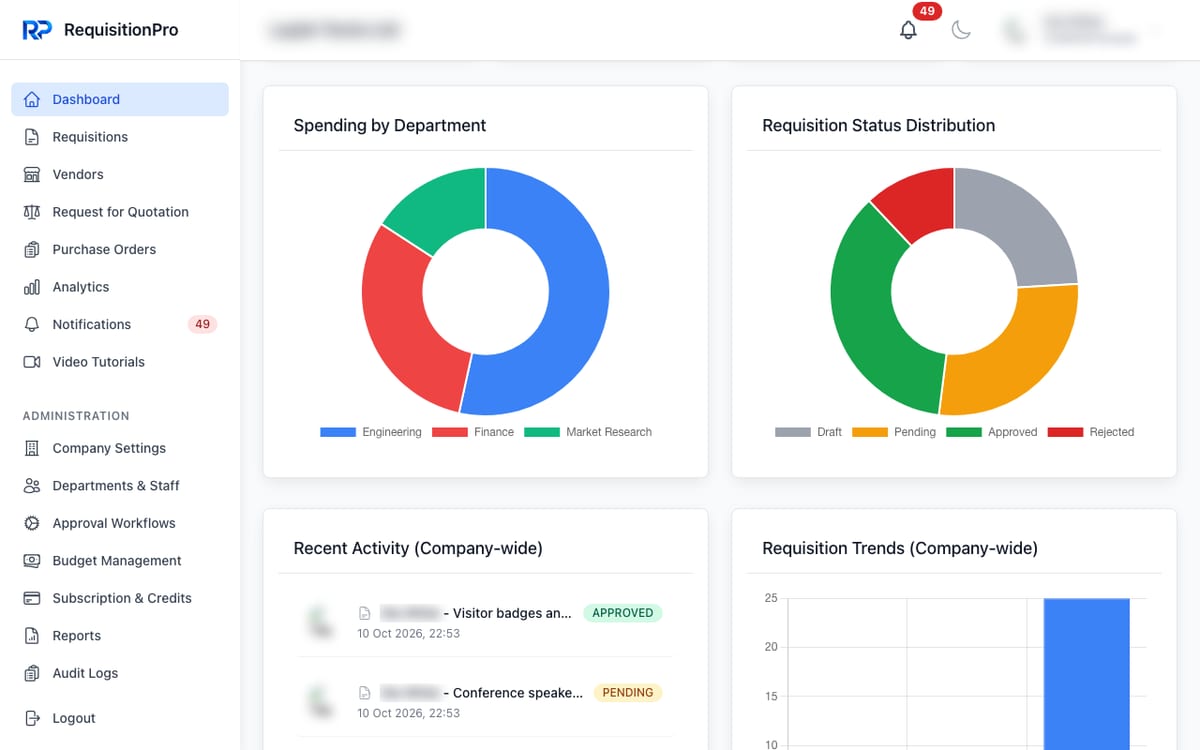The height and width of the screenshot is (750, 1200).
Task: Click the Spending by Department heading
Action: click(390, 125)
